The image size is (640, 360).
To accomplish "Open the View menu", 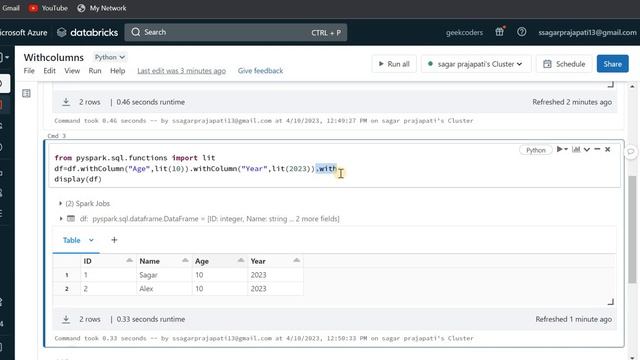I will pos(72,71).
